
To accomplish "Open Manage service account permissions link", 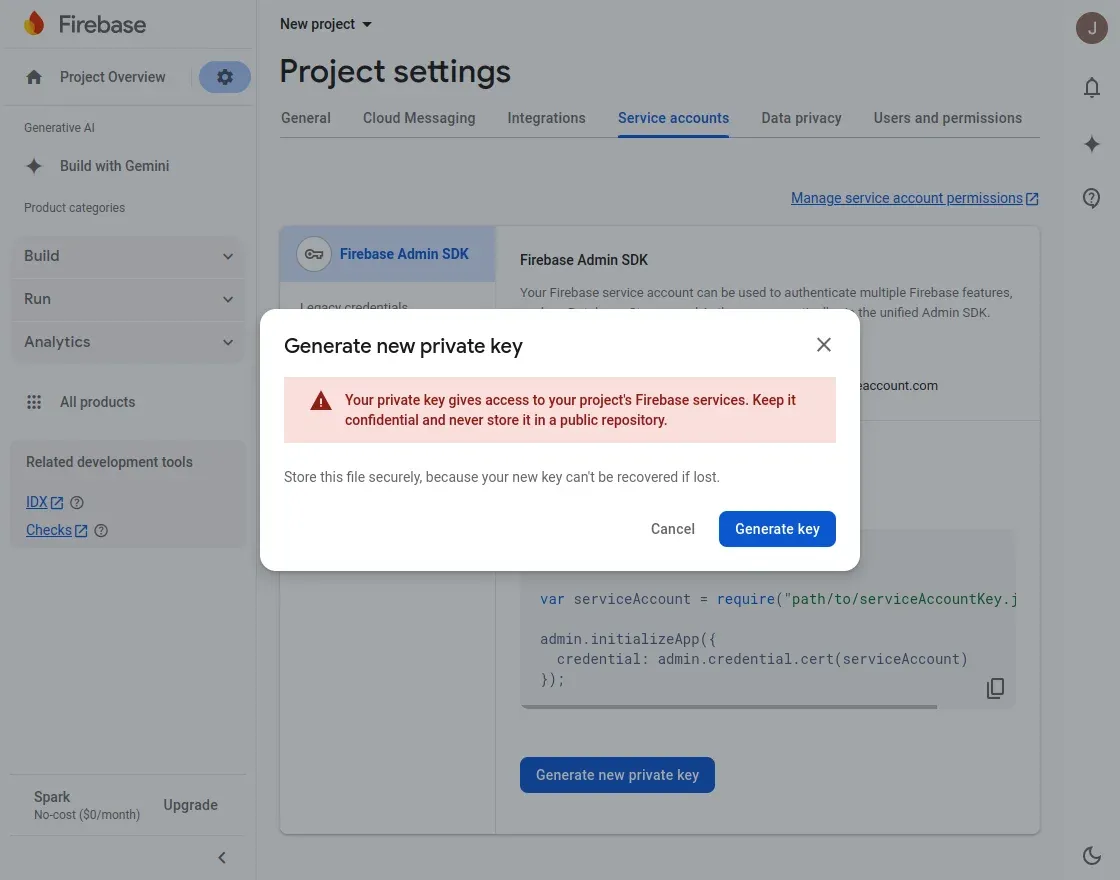I will [906, 198].
